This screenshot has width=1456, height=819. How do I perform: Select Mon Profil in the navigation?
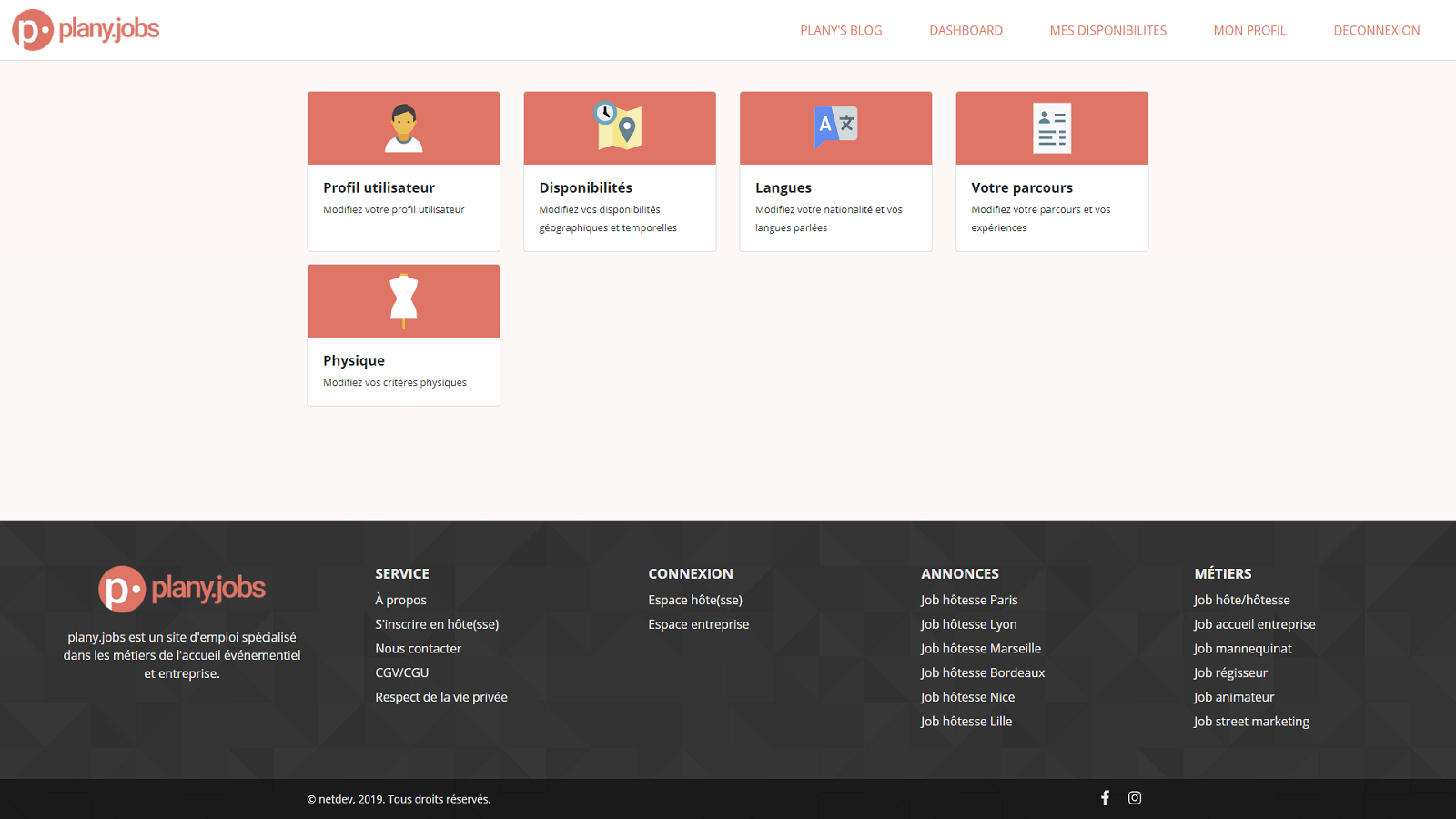tap(1249, 30)
